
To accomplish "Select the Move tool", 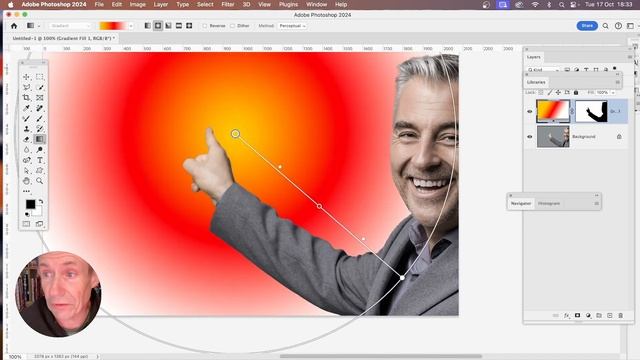I will tap(27, 77).
